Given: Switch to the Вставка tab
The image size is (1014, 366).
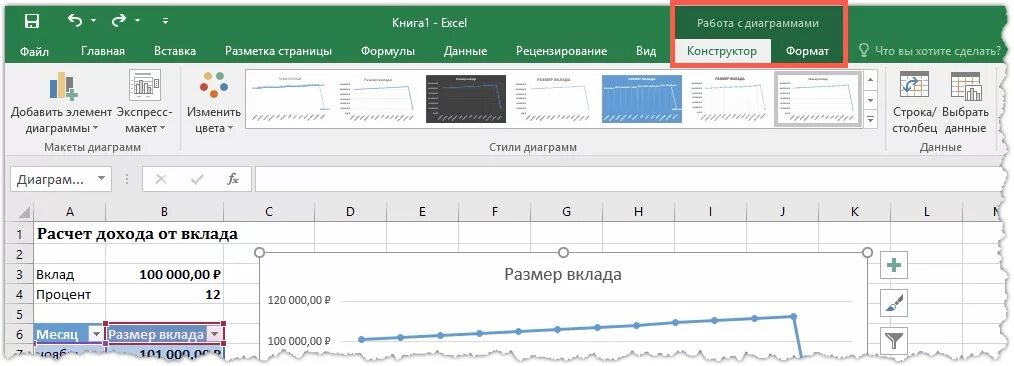Looking at the screenshot, I should (x=175, y=51).
